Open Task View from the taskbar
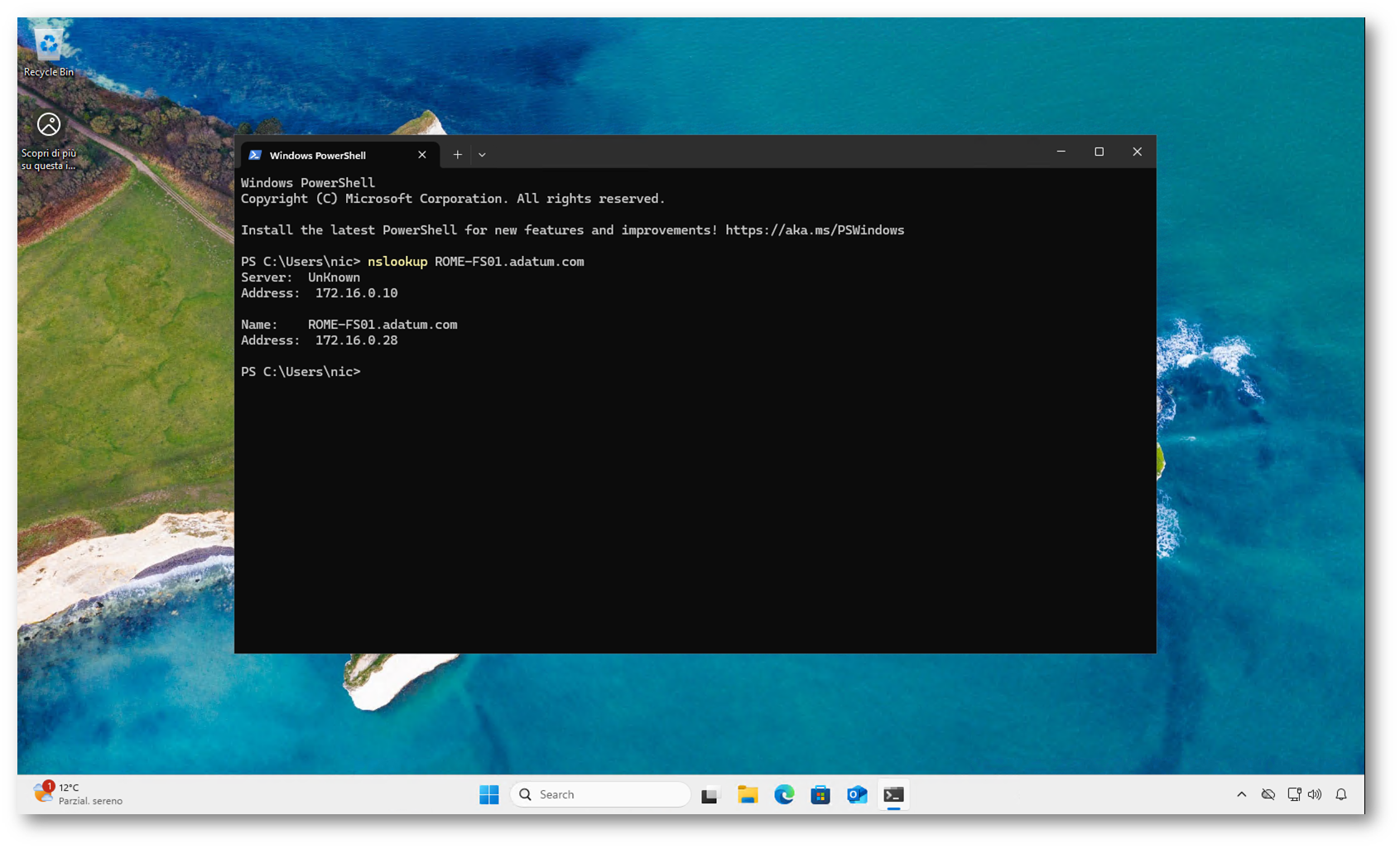 coord(710,794)
